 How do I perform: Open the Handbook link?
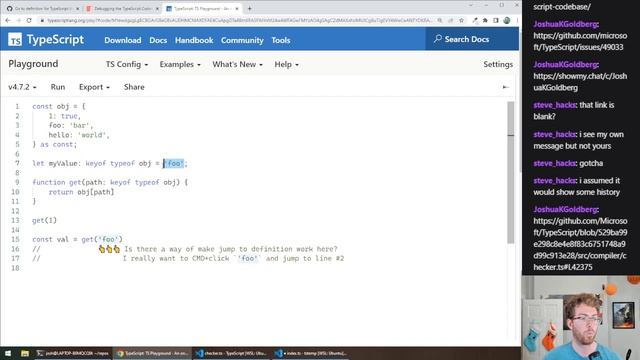[194, 40]
